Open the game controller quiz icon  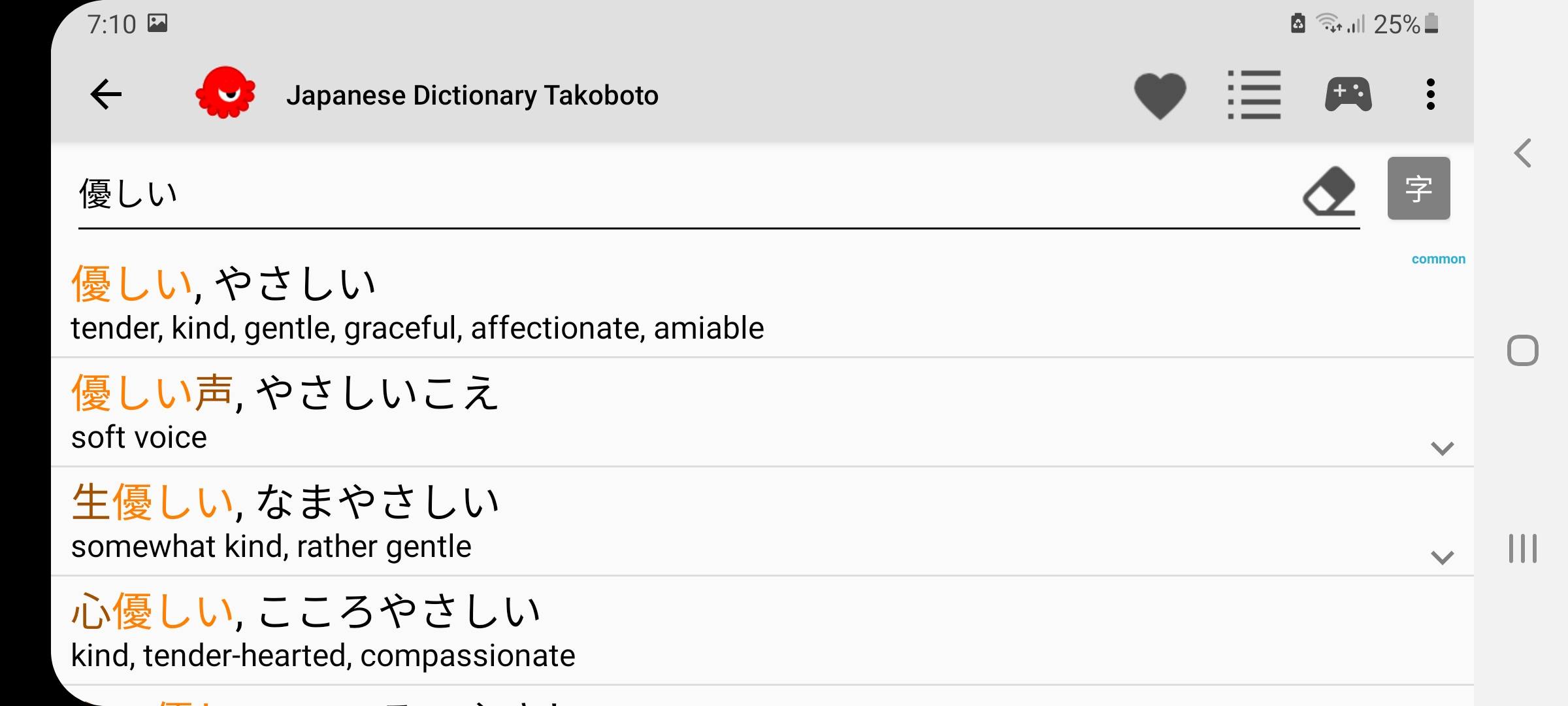click(1348, 95)
